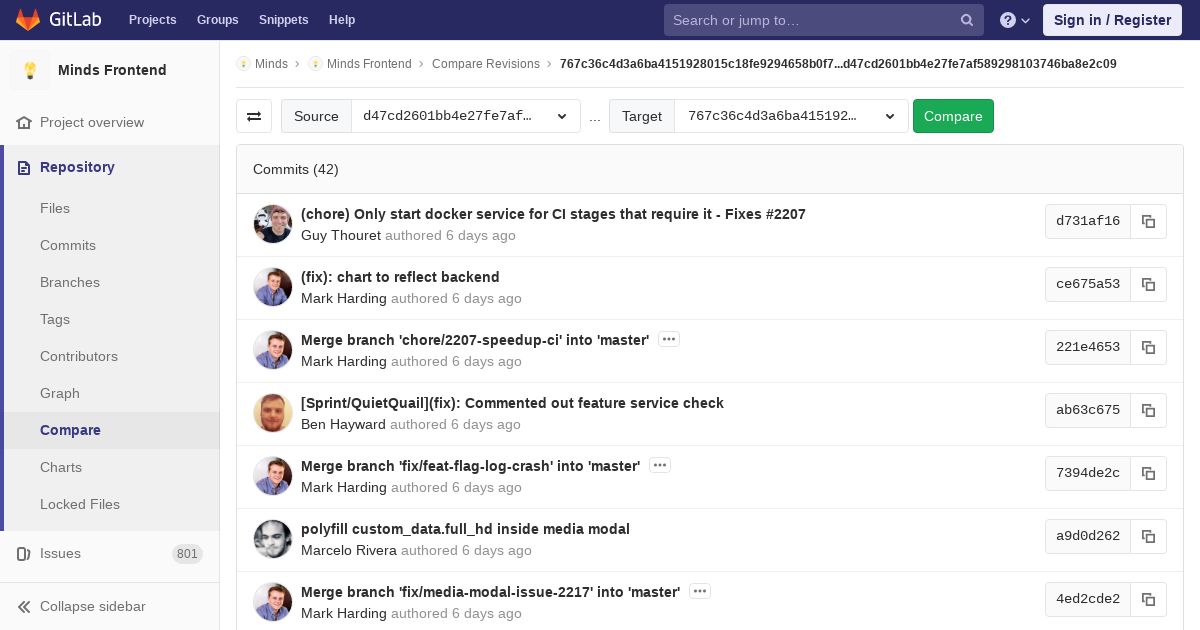This screenshot has width=1200, height=630.
Task: Click the Project overview home icon
Action: pyautogui.click(x=24, y=122)
